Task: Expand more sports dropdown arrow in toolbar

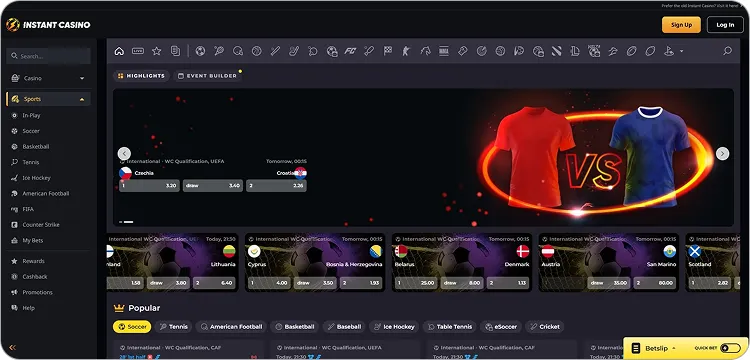Action: point(682,52)
